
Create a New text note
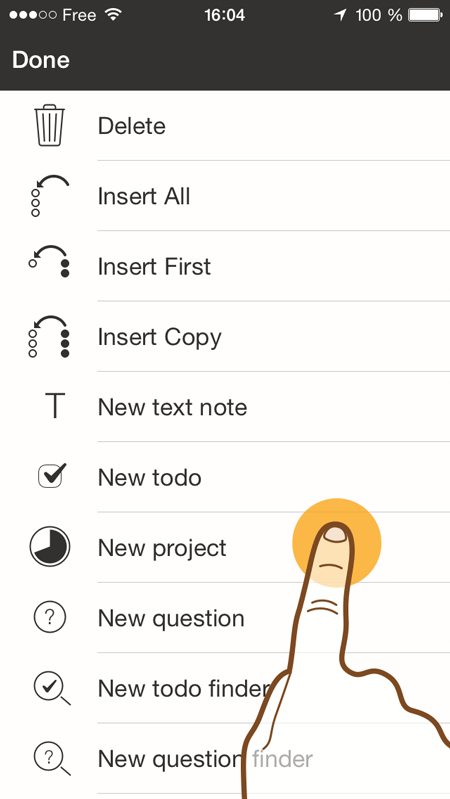pos(172,407)
